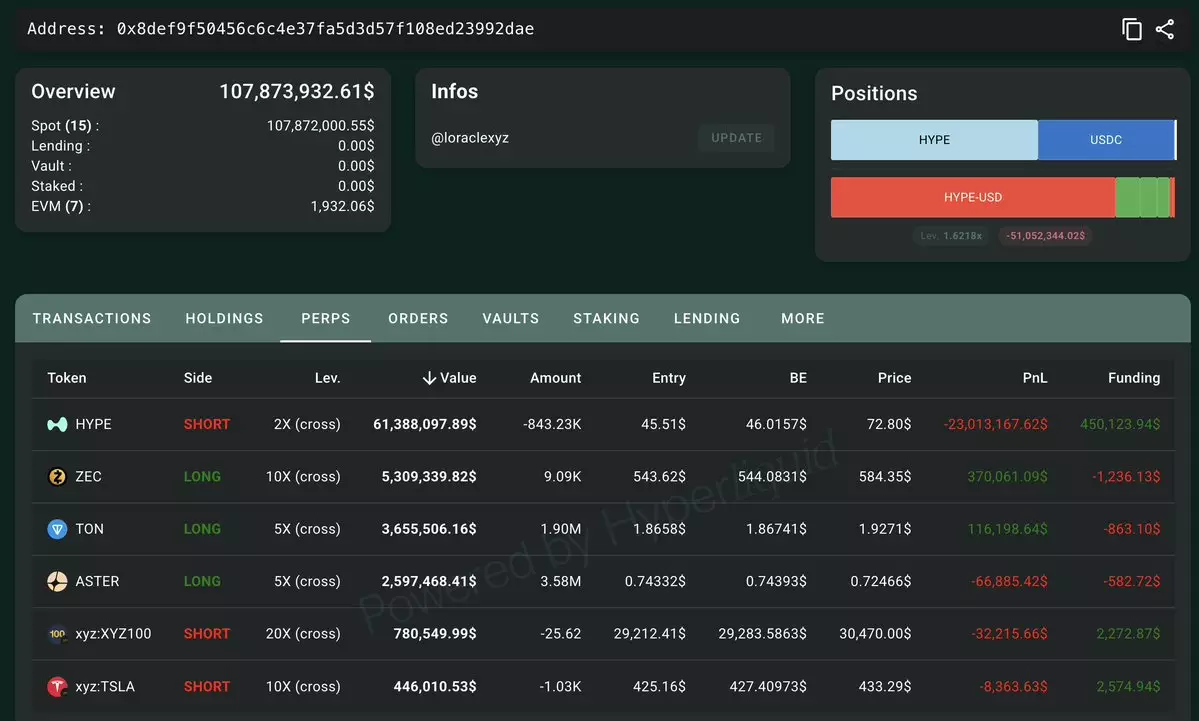Click the TON PnL 116,198.64$
The height and width of the screenshot is (721, 1199).
point(1007,529)
